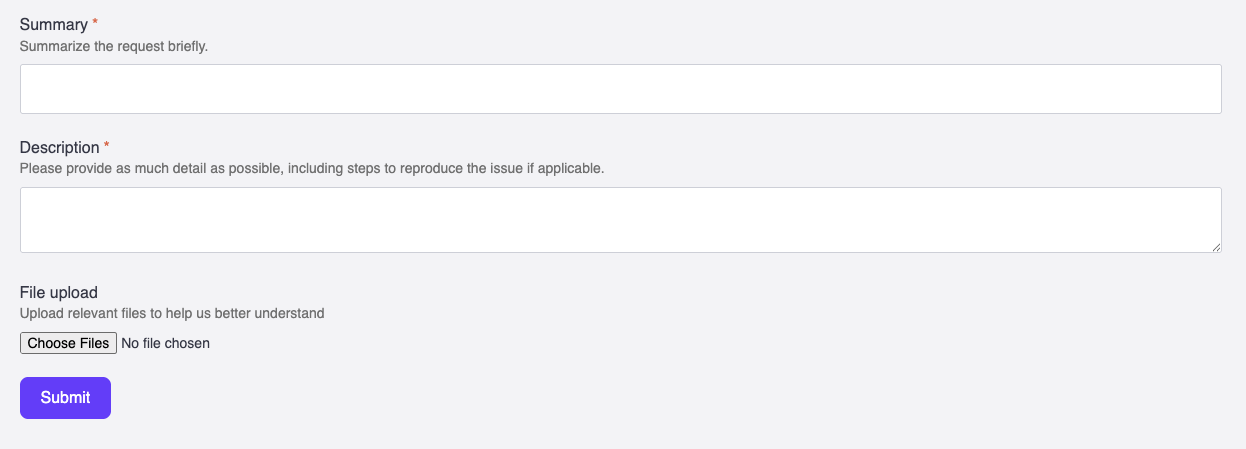Screen dimensions: 1246x449
Task: Click the Summary text input field
Action: (620, 89)
